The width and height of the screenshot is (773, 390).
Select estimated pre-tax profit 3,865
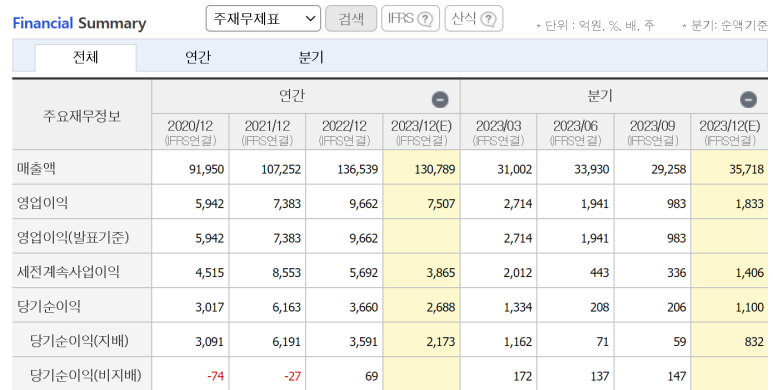441,273
